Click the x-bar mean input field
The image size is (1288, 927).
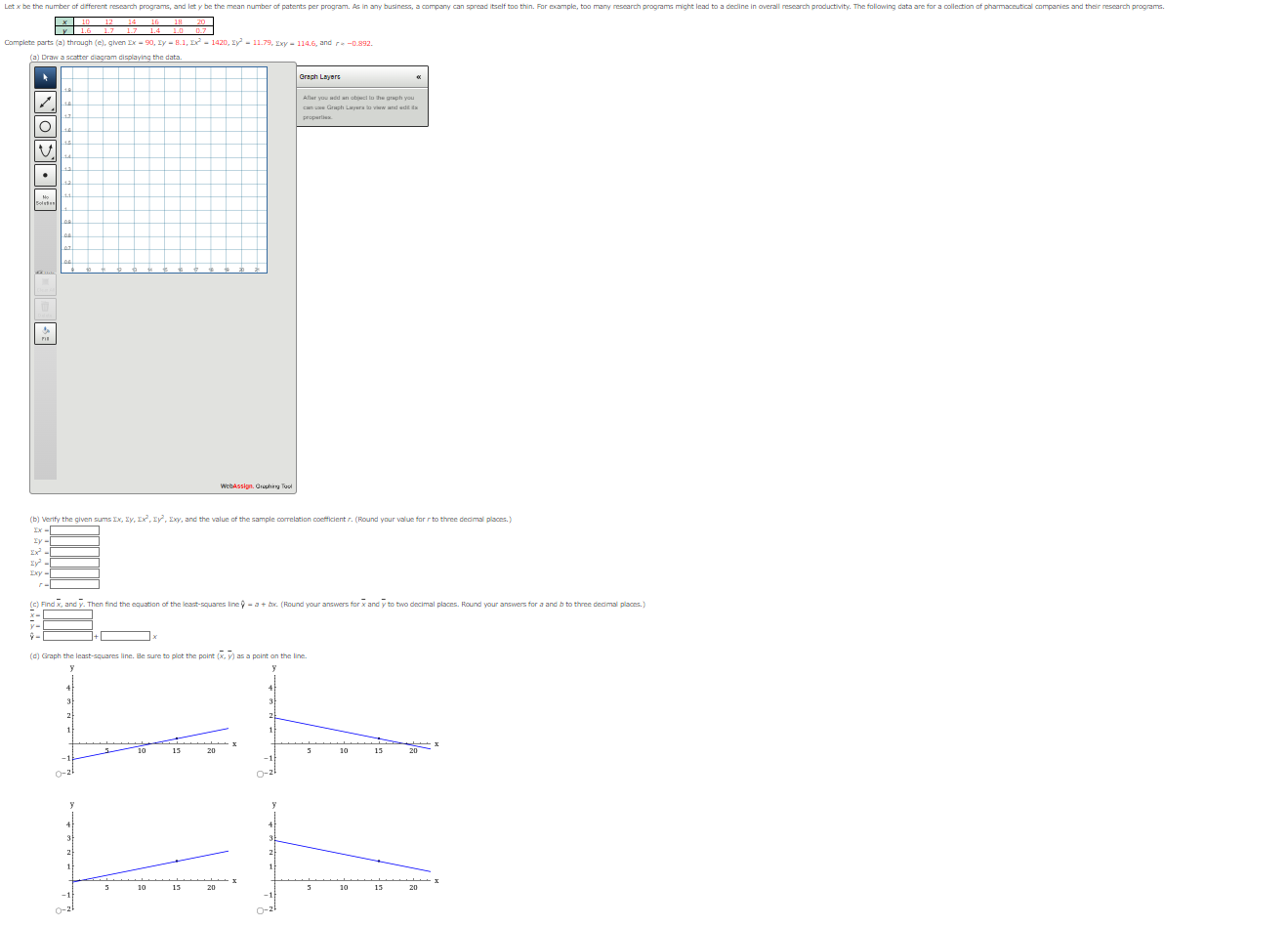[67, 614]
